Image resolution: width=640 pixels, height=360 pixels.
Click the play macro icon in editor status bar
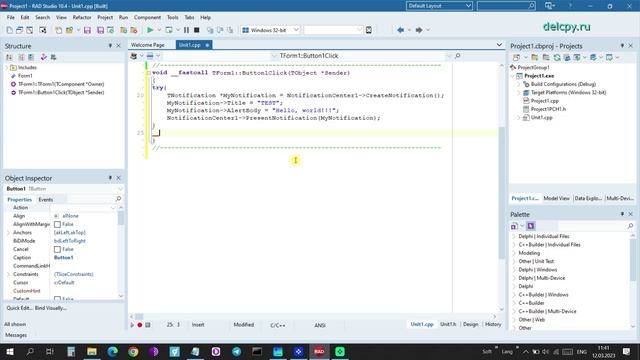pos(132,325)
